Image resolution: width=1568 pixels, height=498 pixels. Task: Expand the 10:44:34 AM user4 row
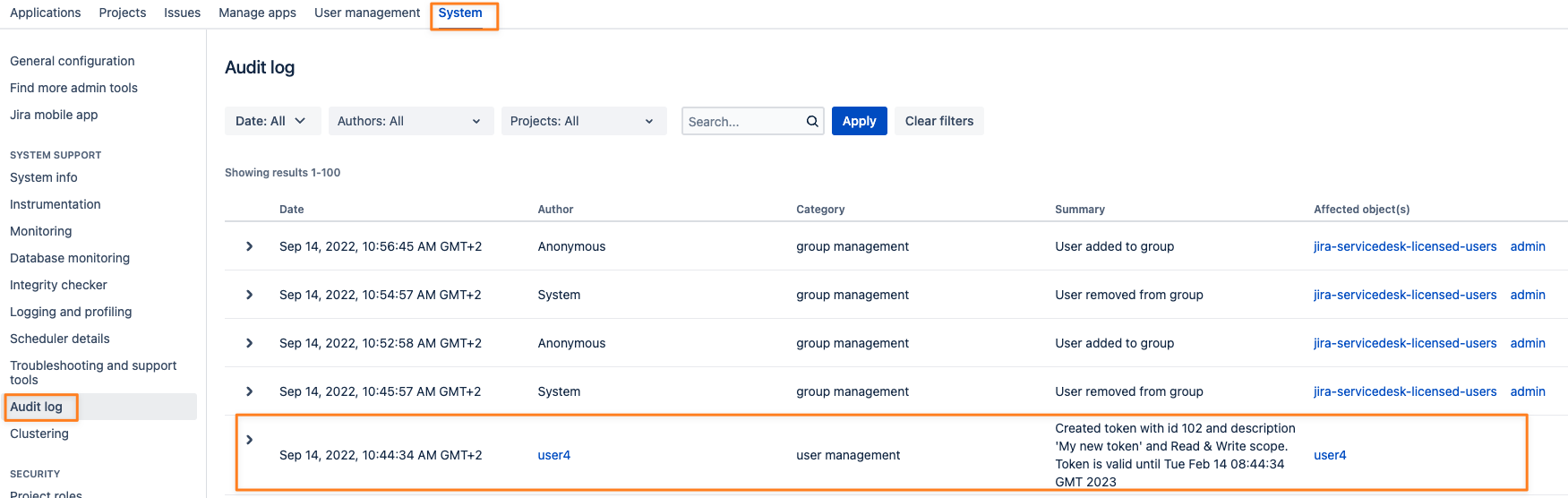(x=249, y=440)
